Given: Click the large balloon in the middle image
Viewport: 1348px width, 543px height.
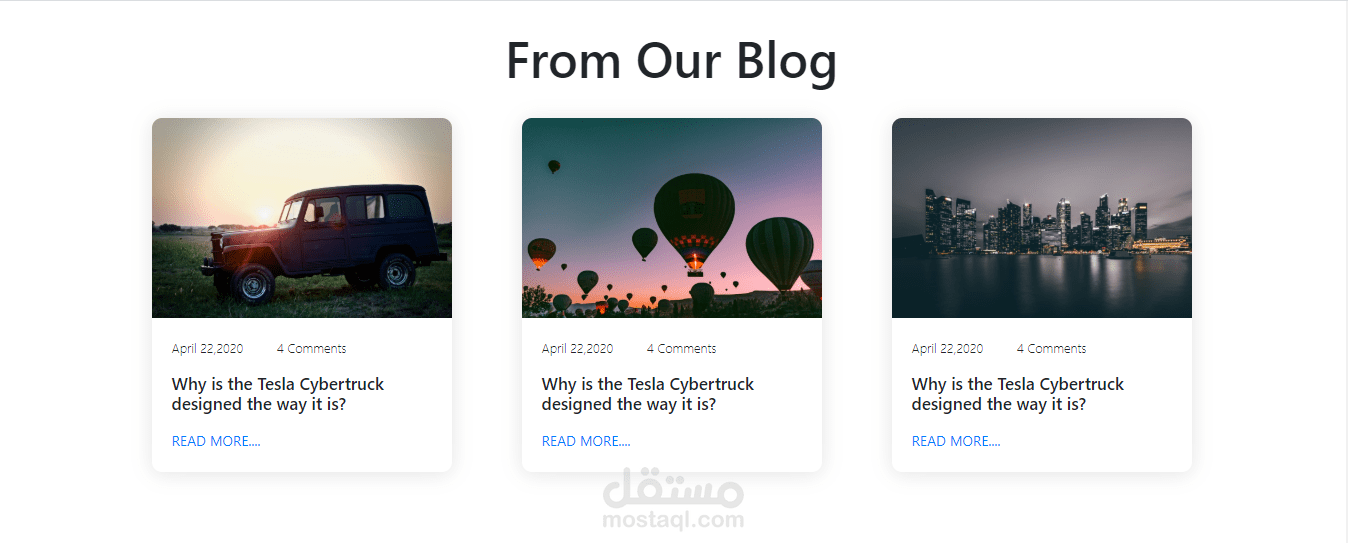Looking at the screenshot, I should click(694, 222).
